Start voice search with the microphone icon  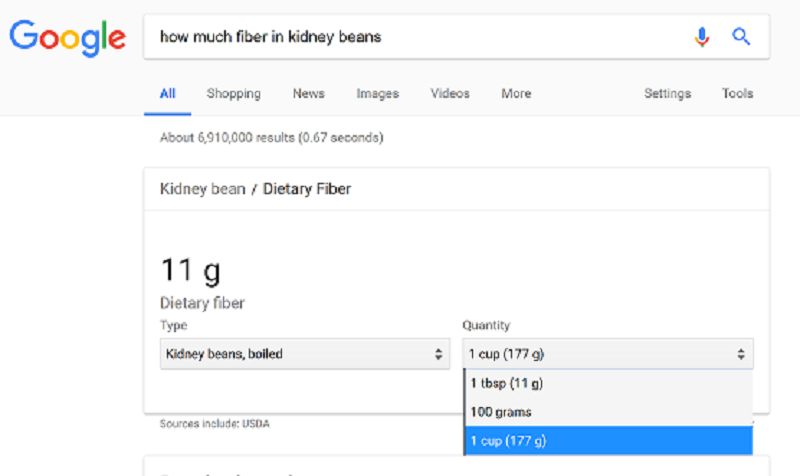coord(702,37)
